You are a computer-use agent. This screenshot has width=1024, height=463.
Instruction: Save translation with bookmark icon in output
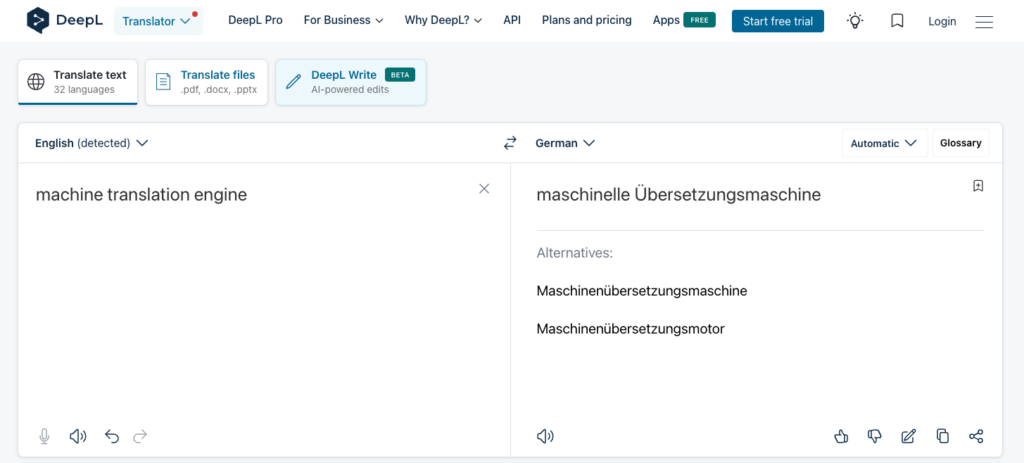click(x=978, y=186)
